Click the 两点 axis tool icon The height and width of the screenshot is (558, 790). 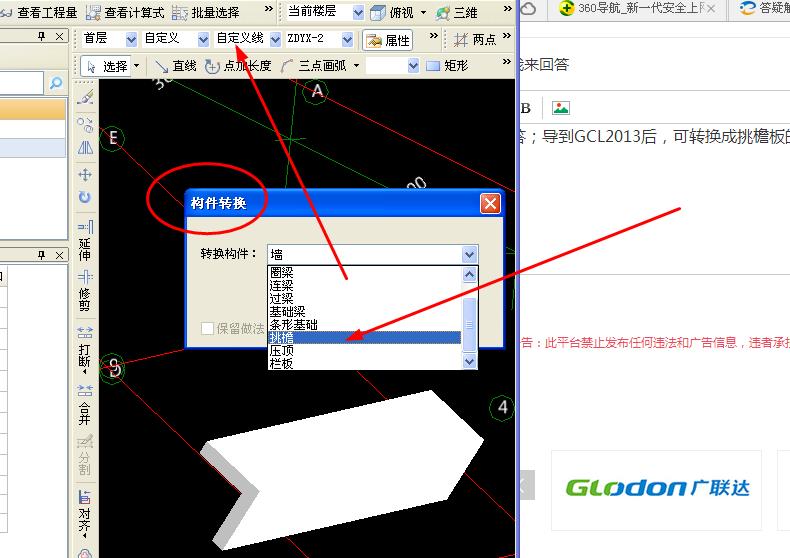pyautogui.click(x=460, y=40)
